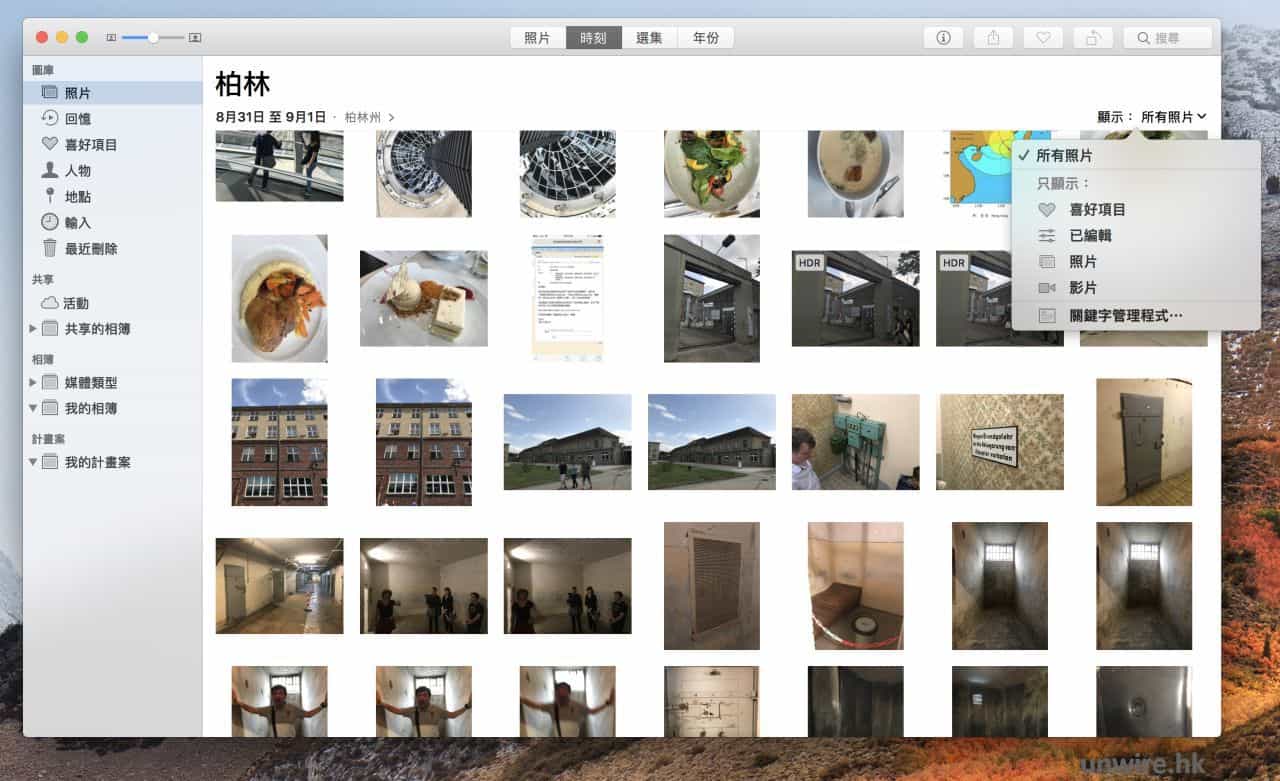Image resolution: width=1280 pixels, height=781 pixels.
Task: Collapse 我的相簿 disclosure triangle
Action: click(33, 409)
